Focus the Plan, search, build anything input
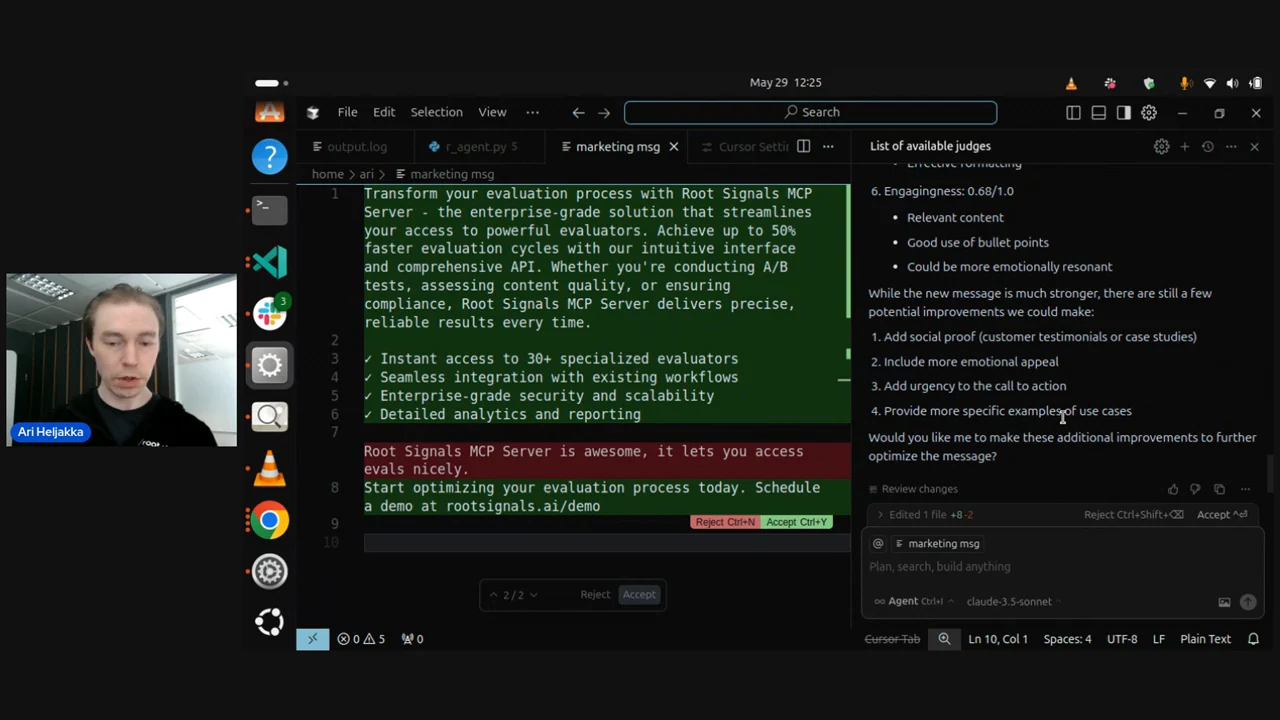 1060,567
